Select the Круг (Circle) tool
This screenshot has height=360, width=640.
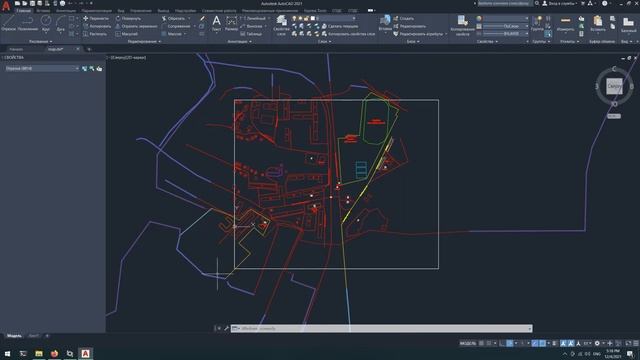tap(46, 23)
